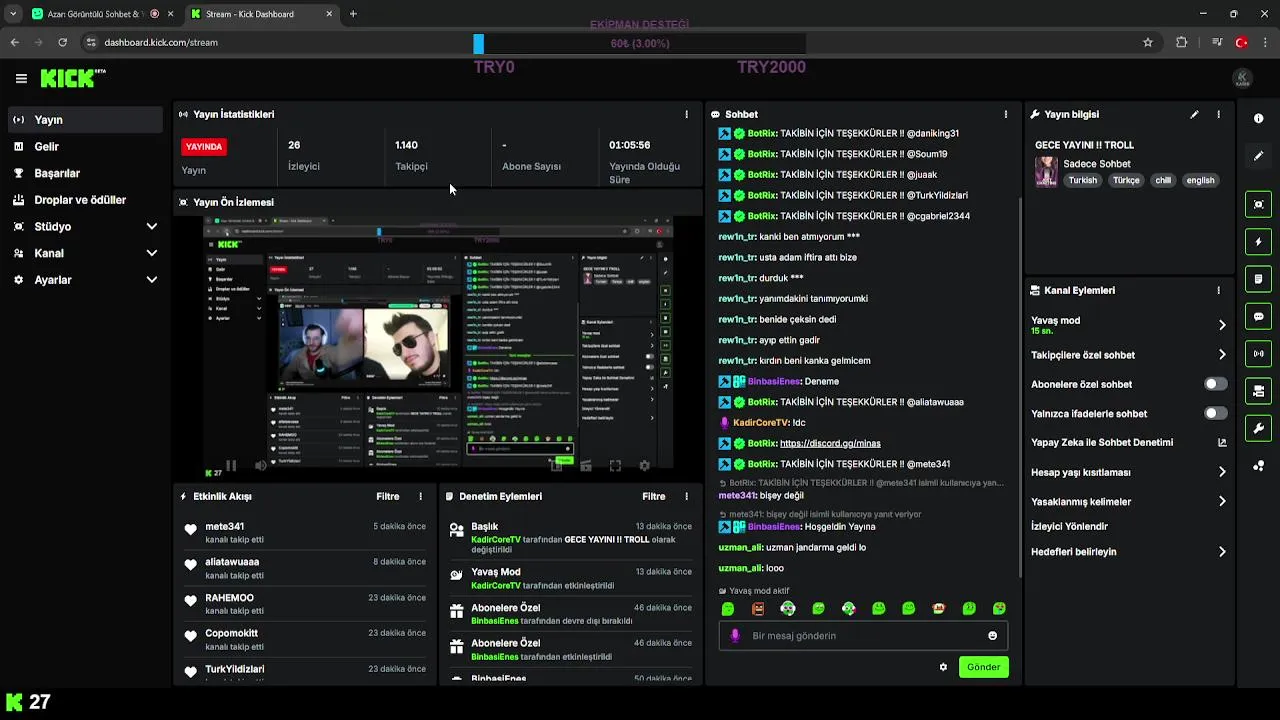Select Yayın in the left sidebar
The height and width of the screenshot is (720, 1280).
coord(85,120)
